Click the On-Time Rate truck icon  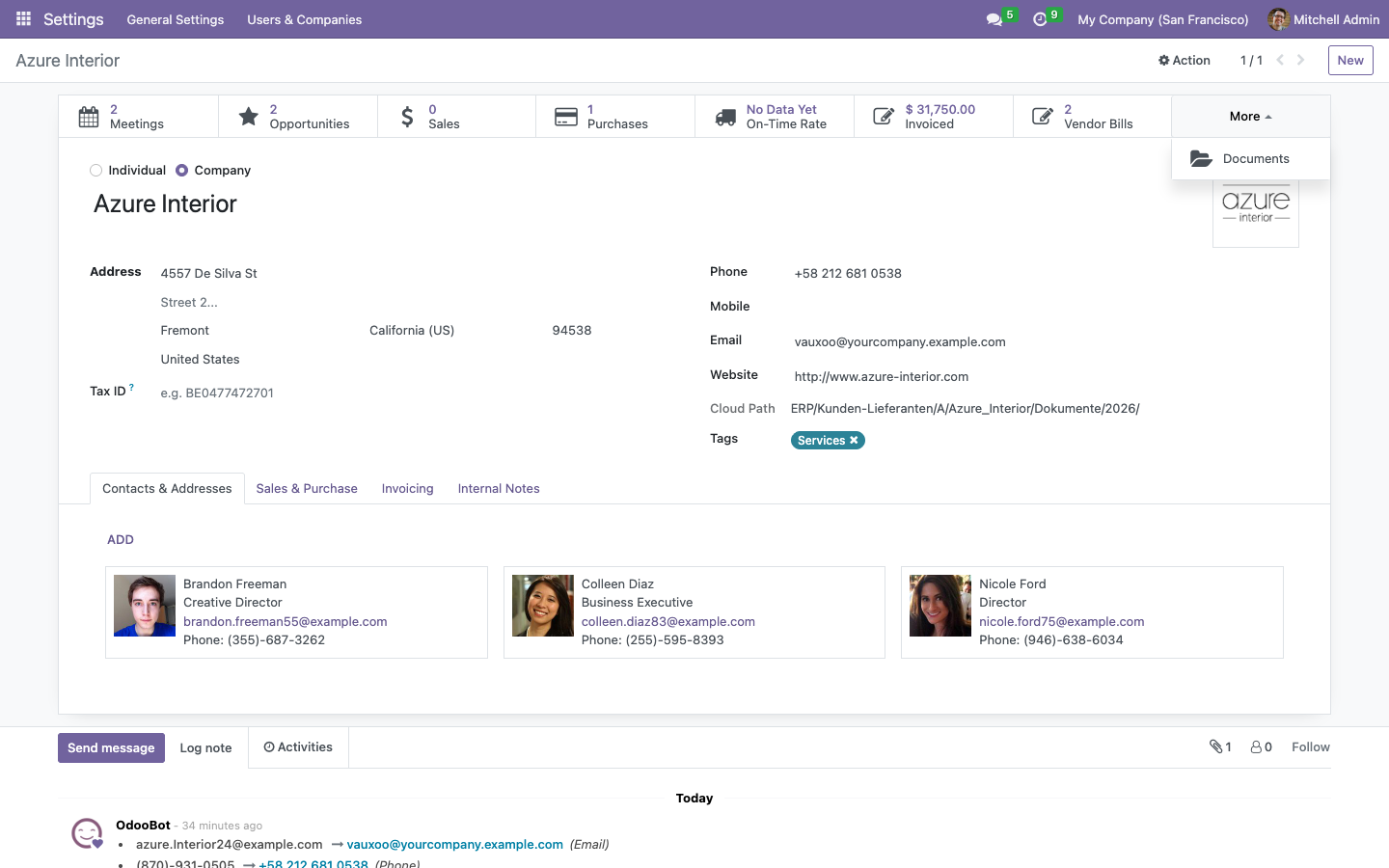[x=725, y=117]
